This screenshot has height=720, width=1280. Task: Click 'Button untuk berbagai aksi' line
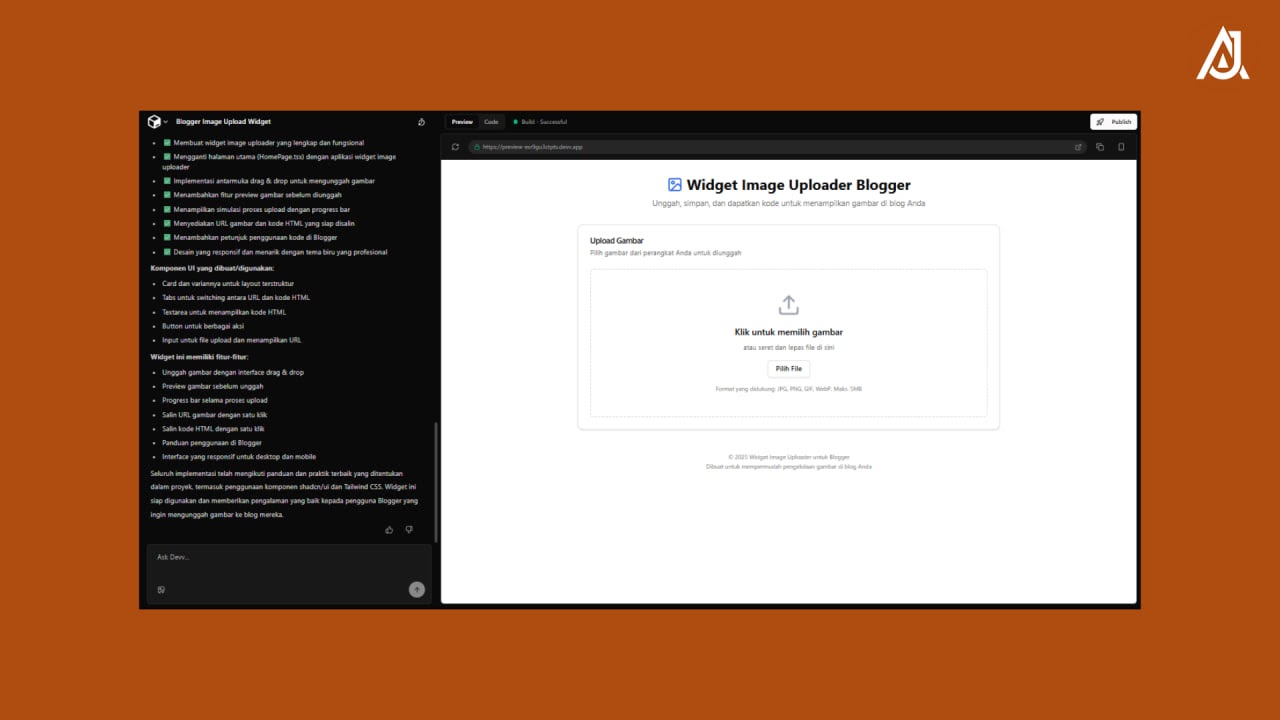pyautogui.click(x=203, y=326)
